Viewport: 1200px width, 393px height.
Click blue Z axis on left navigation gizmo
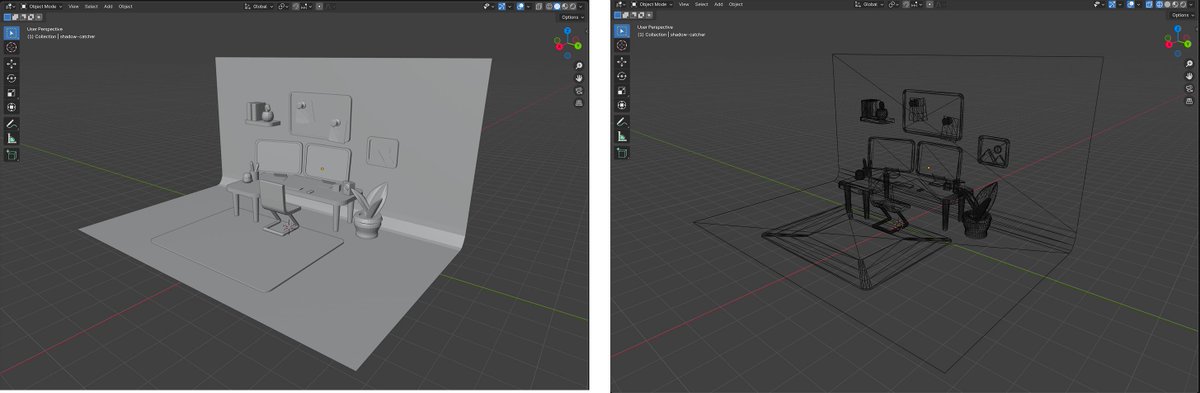567,31
